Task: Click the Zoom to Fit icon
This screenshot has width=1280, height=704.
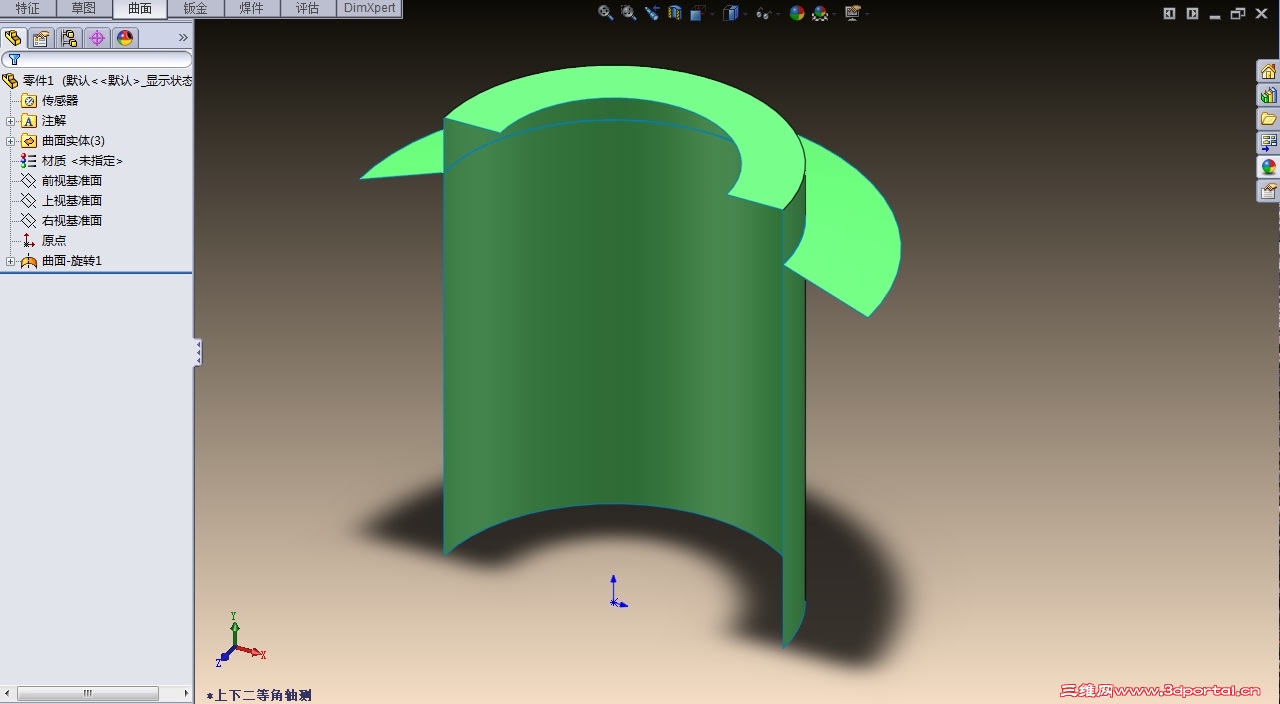Action: pyautogui.click(x=605, y=13)
